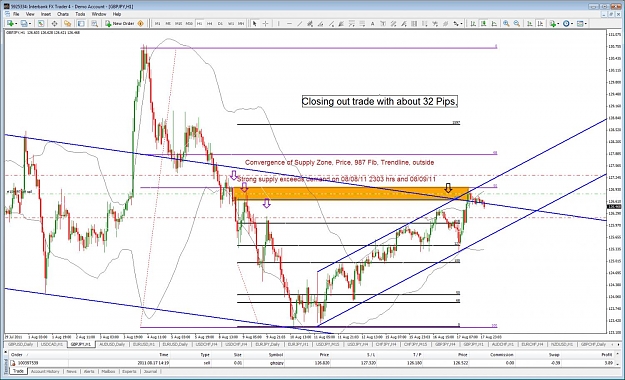This screenshot has width=625, height=380.
Task: Open the File menu
Action: [16, 14]
